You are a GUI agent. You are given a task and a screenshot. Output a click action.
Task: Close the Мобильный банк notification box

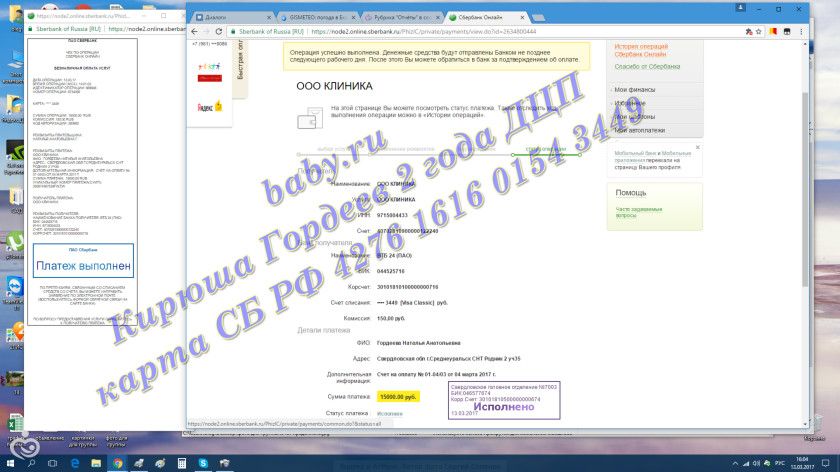(x=698, y=147)
